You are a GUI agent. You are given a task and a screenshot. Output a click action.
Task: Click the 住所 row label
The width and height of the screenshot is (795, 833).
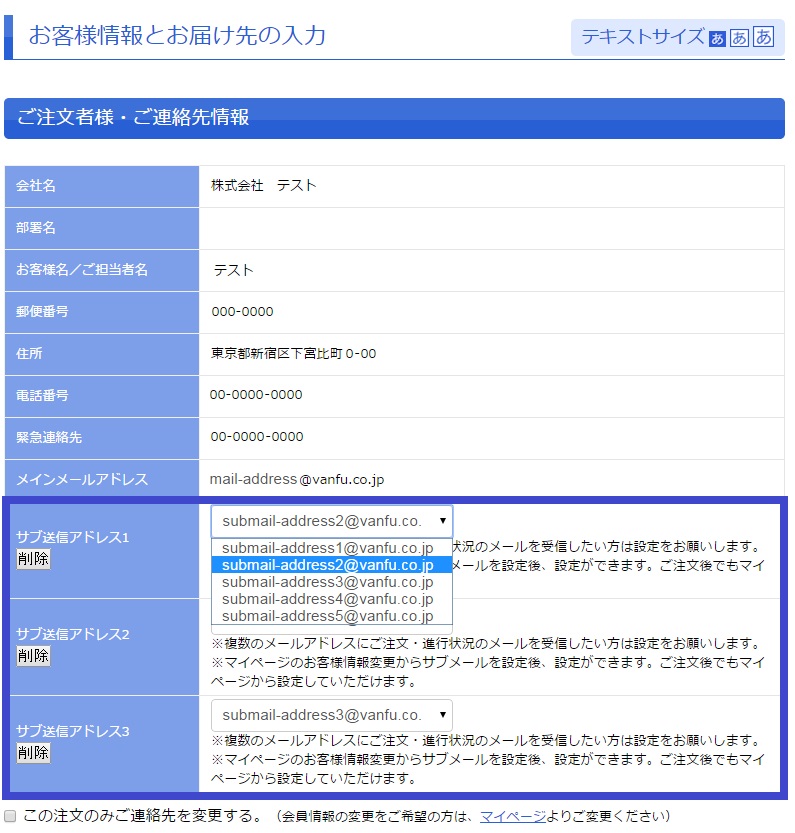coord(29,353)
